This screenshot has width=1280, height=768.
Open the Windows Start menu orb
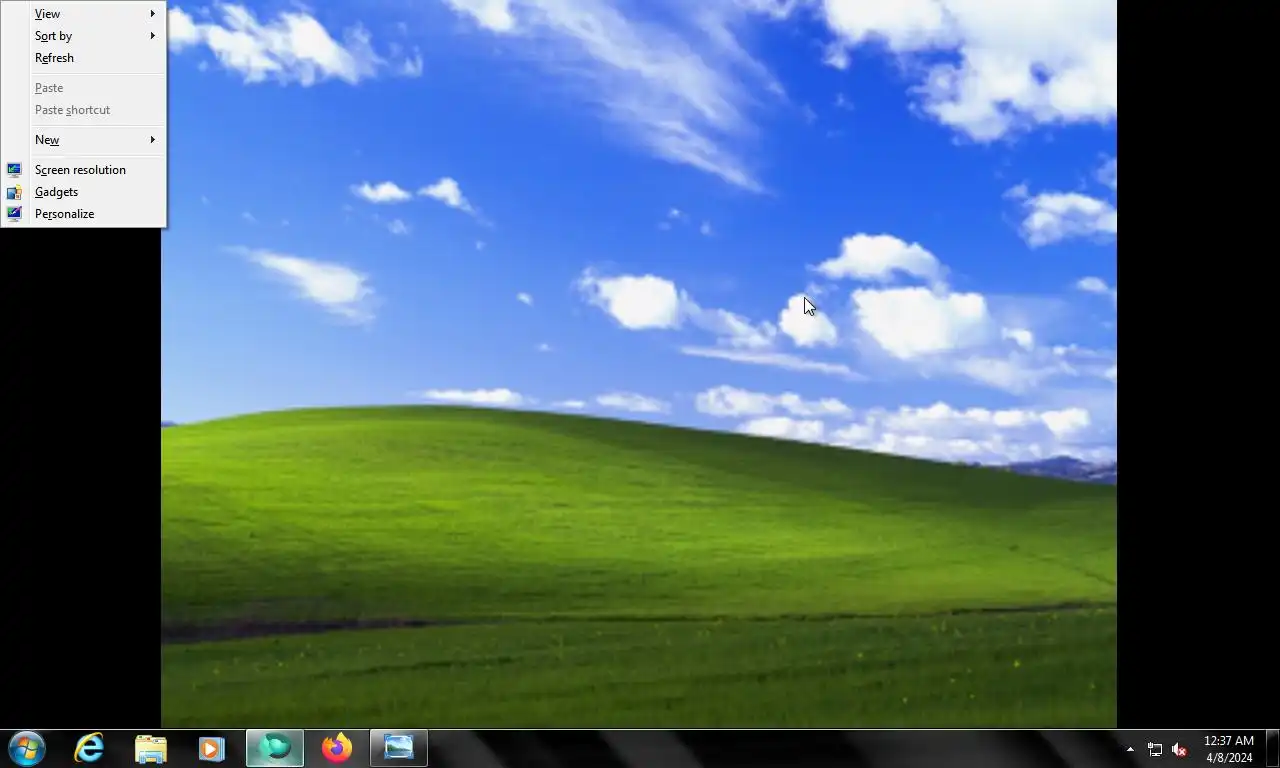point(27,748)
